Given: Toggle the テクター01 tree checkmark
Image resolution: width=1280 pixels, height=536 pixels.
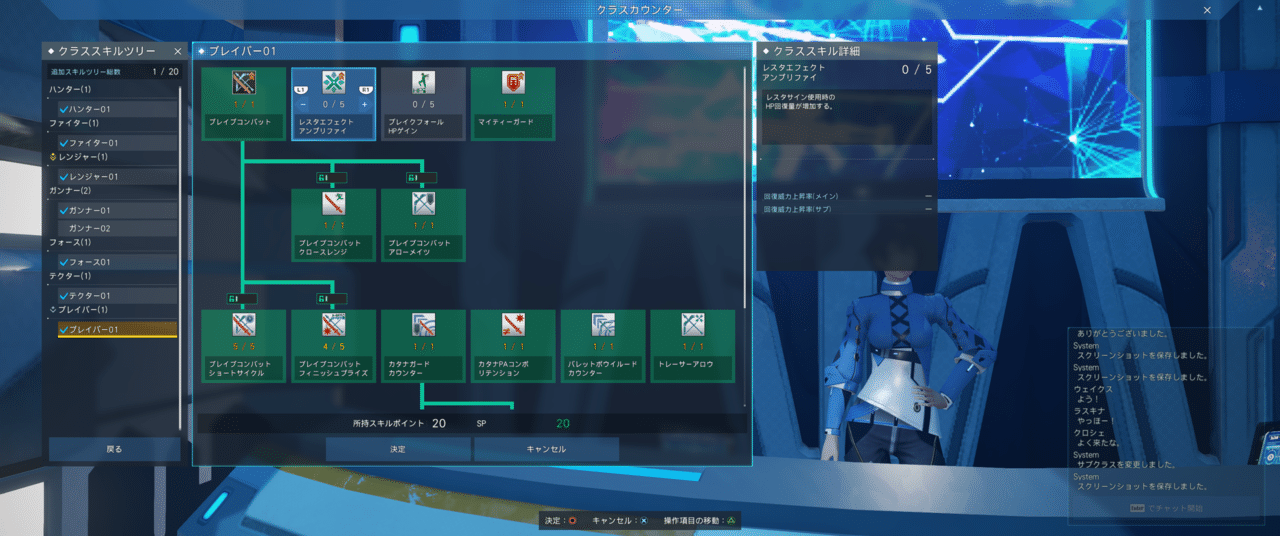Looking at the screenshot, I should (64, 296).
